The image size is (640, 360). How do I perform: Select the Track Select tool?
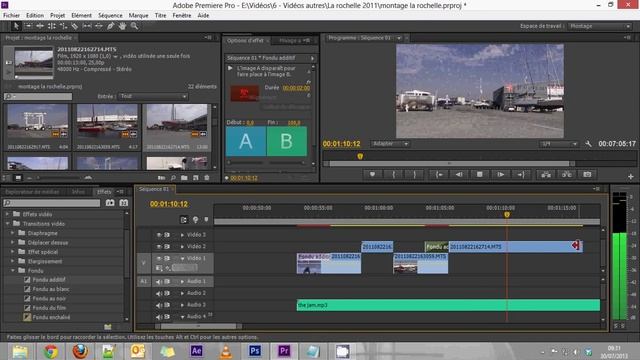coord(28,26)
